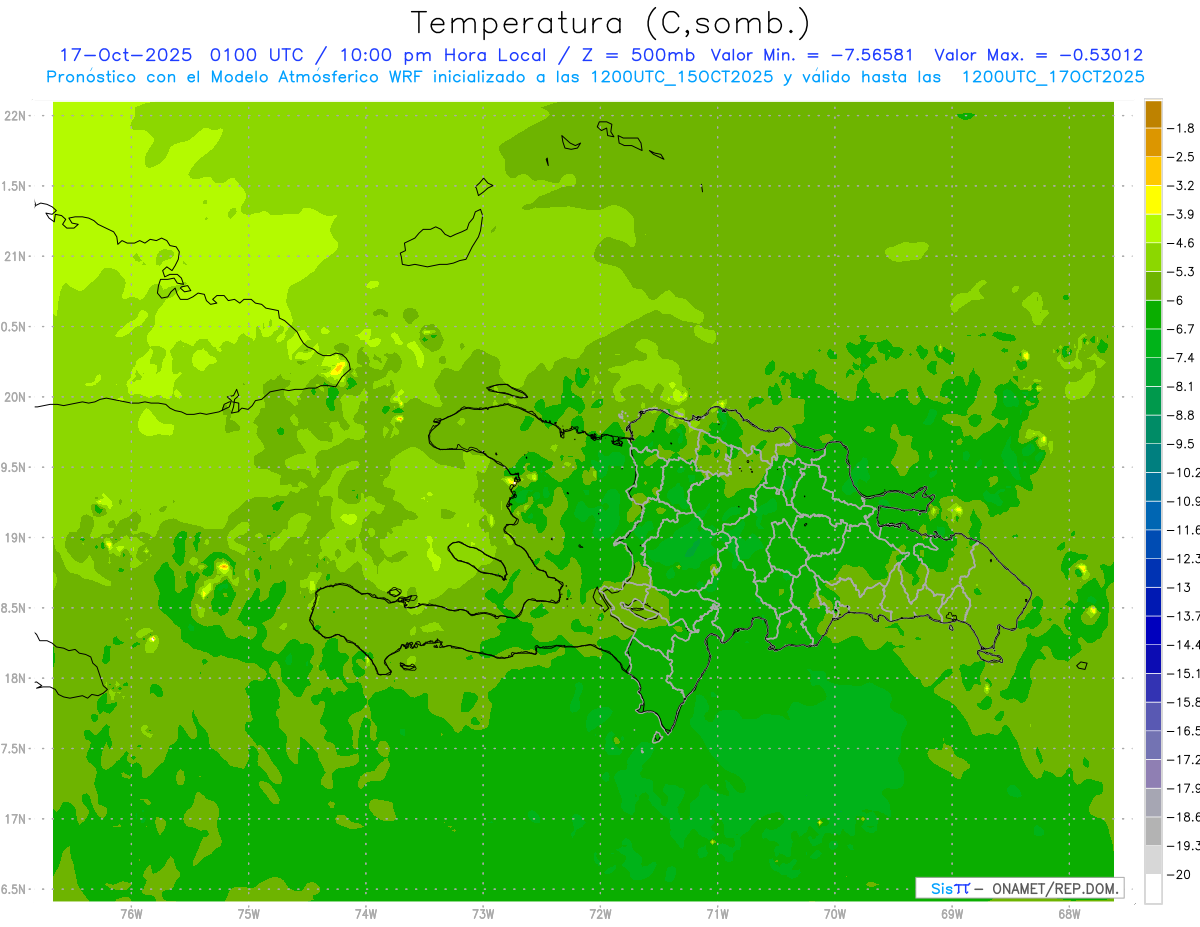This screenshot has height=927, width=1200.
Task: Click the "-13" legend value
Action: [1180, 588]
